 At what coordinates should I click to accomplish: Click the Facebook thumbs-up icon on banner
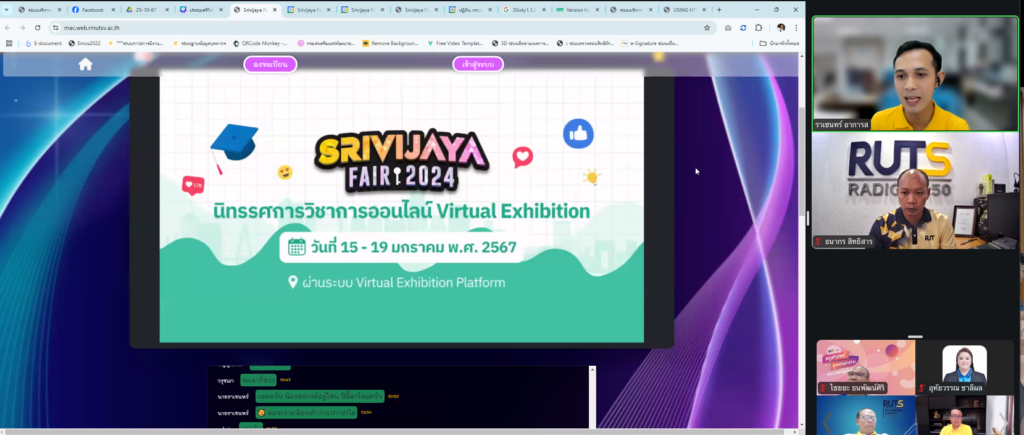tap(578, 133)
